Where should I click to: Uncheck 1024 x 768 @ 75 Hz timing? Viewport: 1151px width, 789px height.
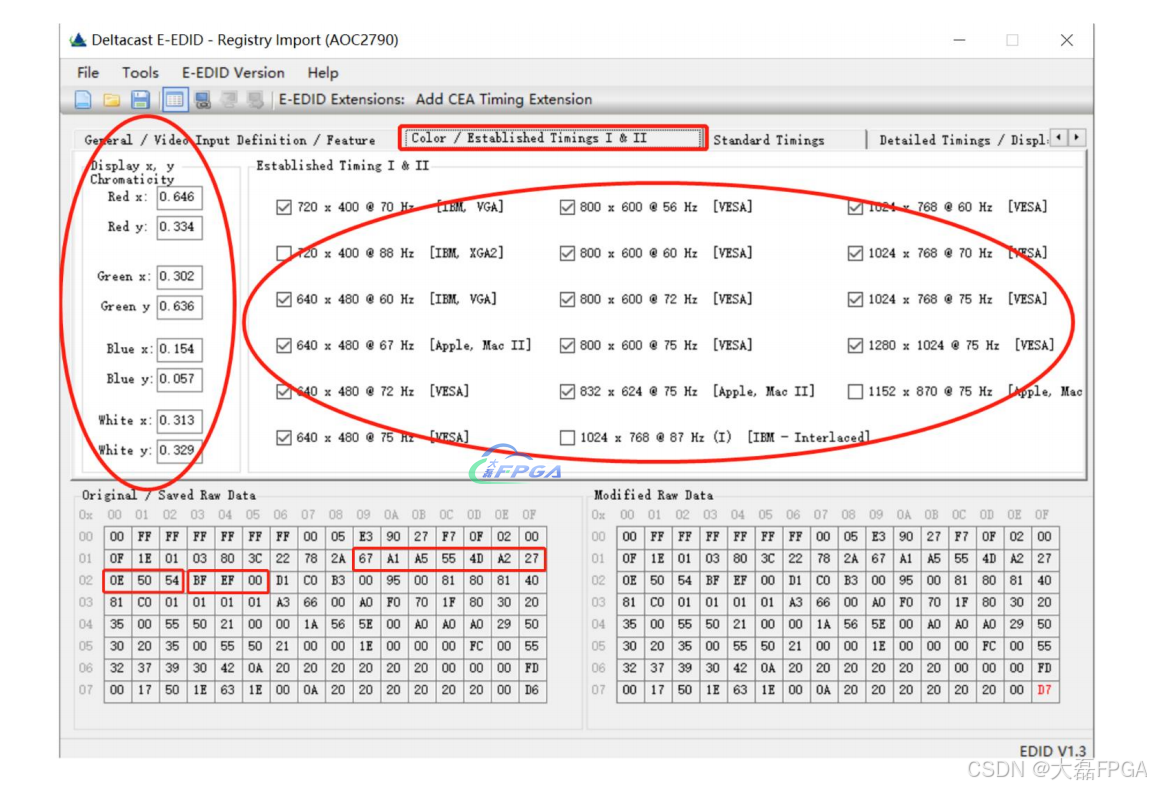point(855,299)
